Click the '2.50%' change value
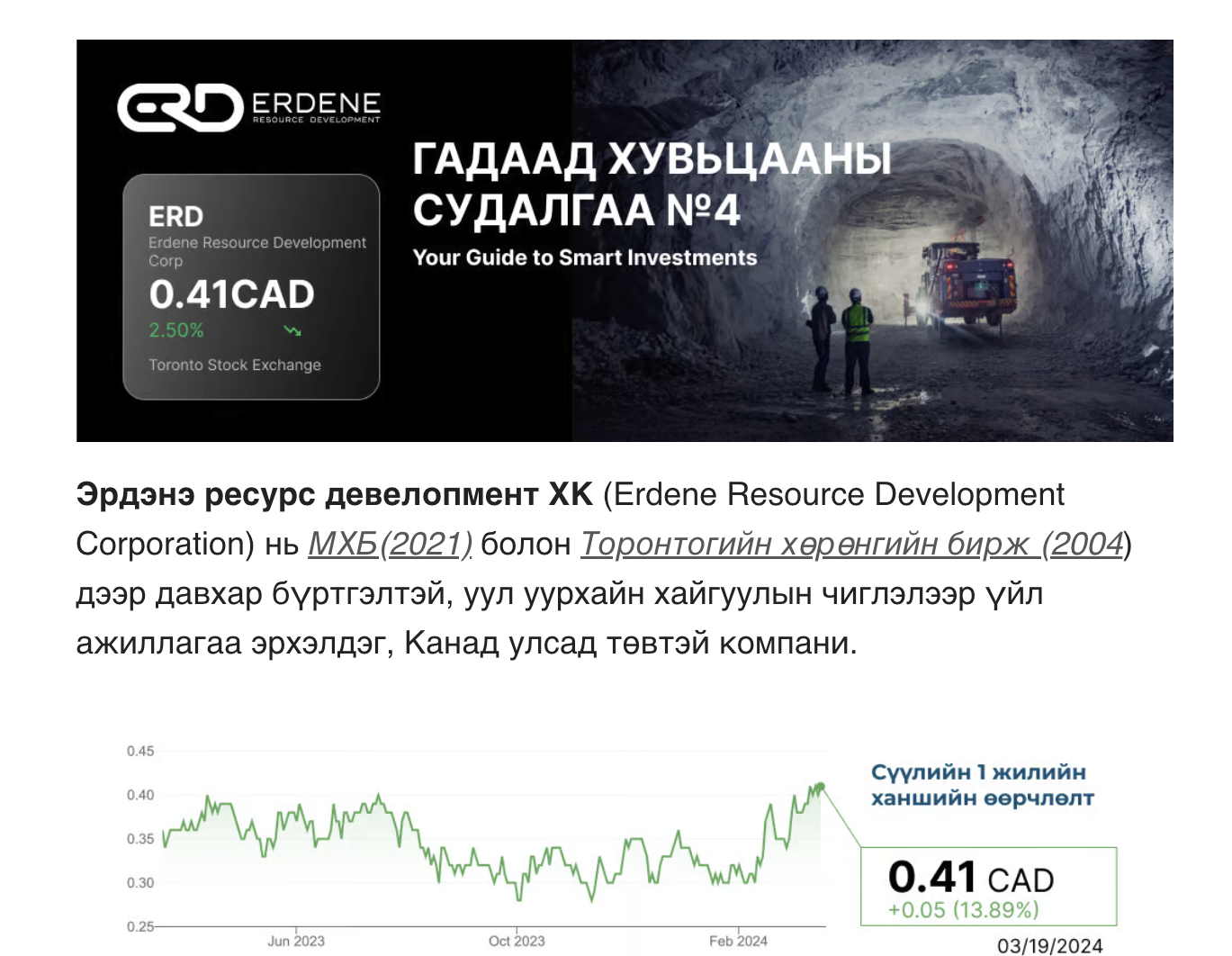The height and width of the screenshot is (956, 1232). click(176, 330)
